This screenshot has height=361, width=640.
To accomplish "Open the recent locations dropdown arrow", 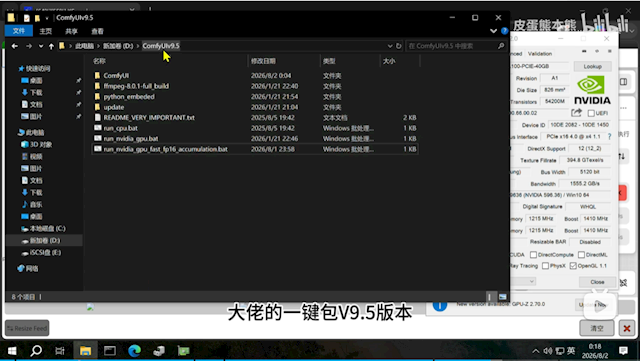I will [x=41, y=46].
